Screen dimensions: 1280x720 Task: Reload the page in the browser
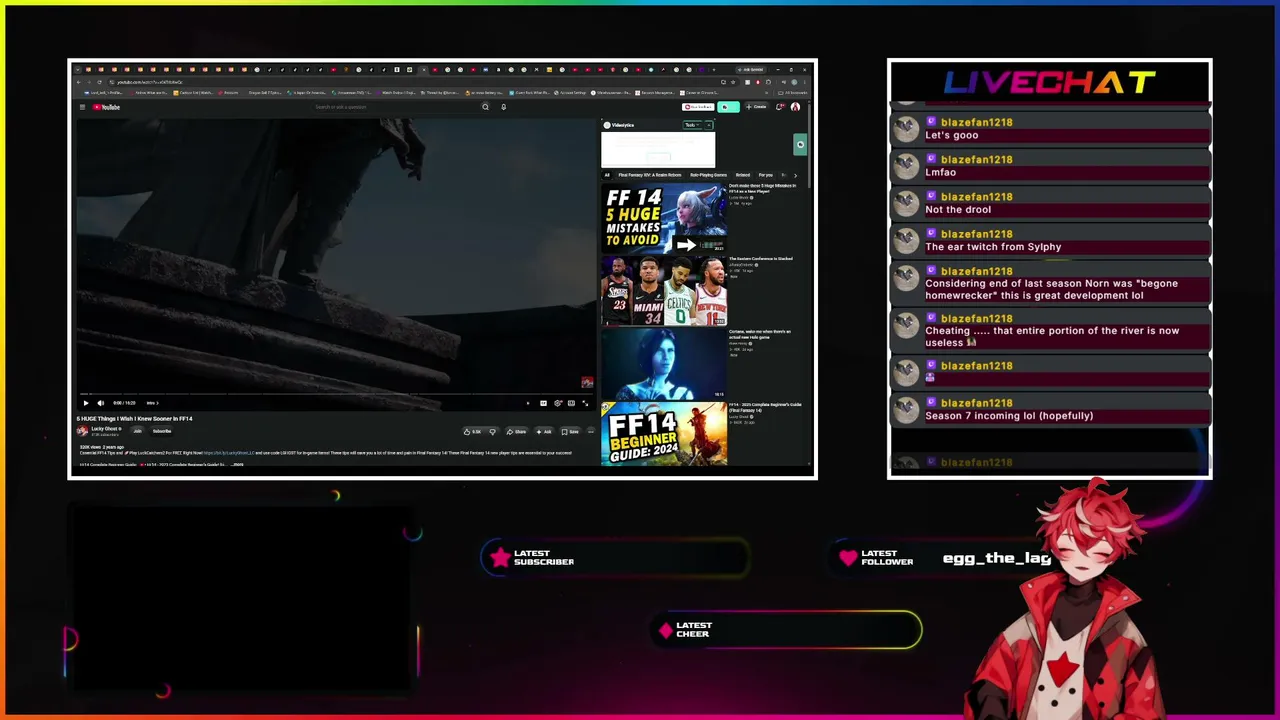point(99,82)
